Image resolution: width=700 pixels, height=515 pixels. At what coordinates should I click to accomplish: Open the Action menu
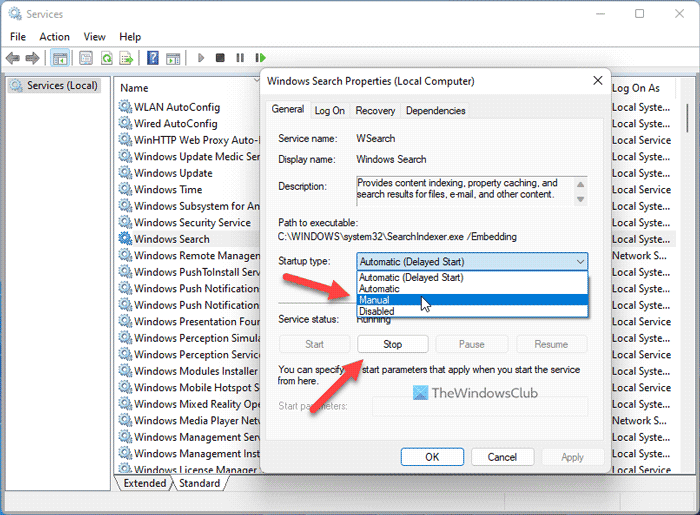54,37
